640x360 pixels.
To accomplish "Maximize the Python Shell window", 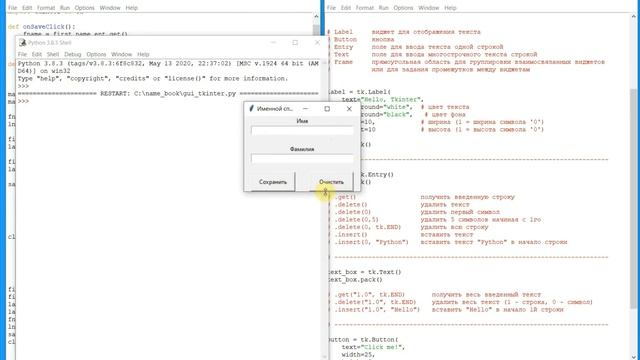I will tap(295, 42).
